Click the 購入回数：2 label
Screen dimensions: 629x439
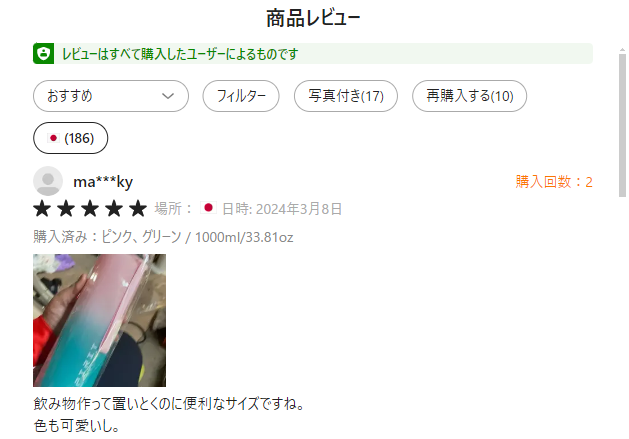tap(554, 182)
